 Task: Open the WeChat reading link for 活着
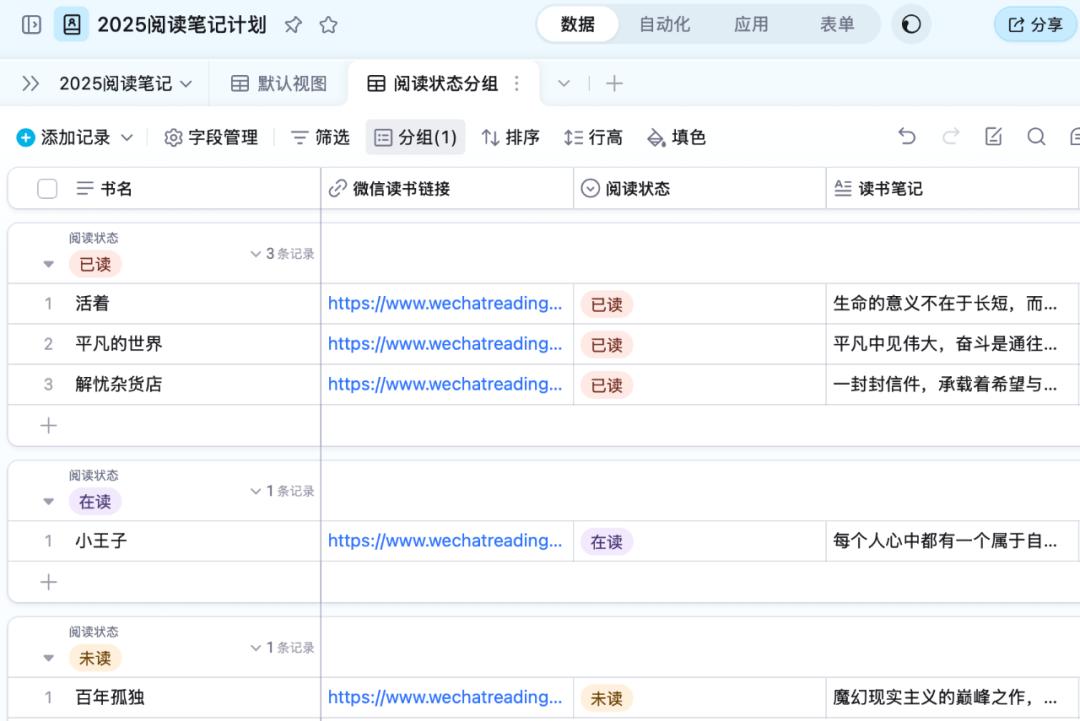click(446, 303)
